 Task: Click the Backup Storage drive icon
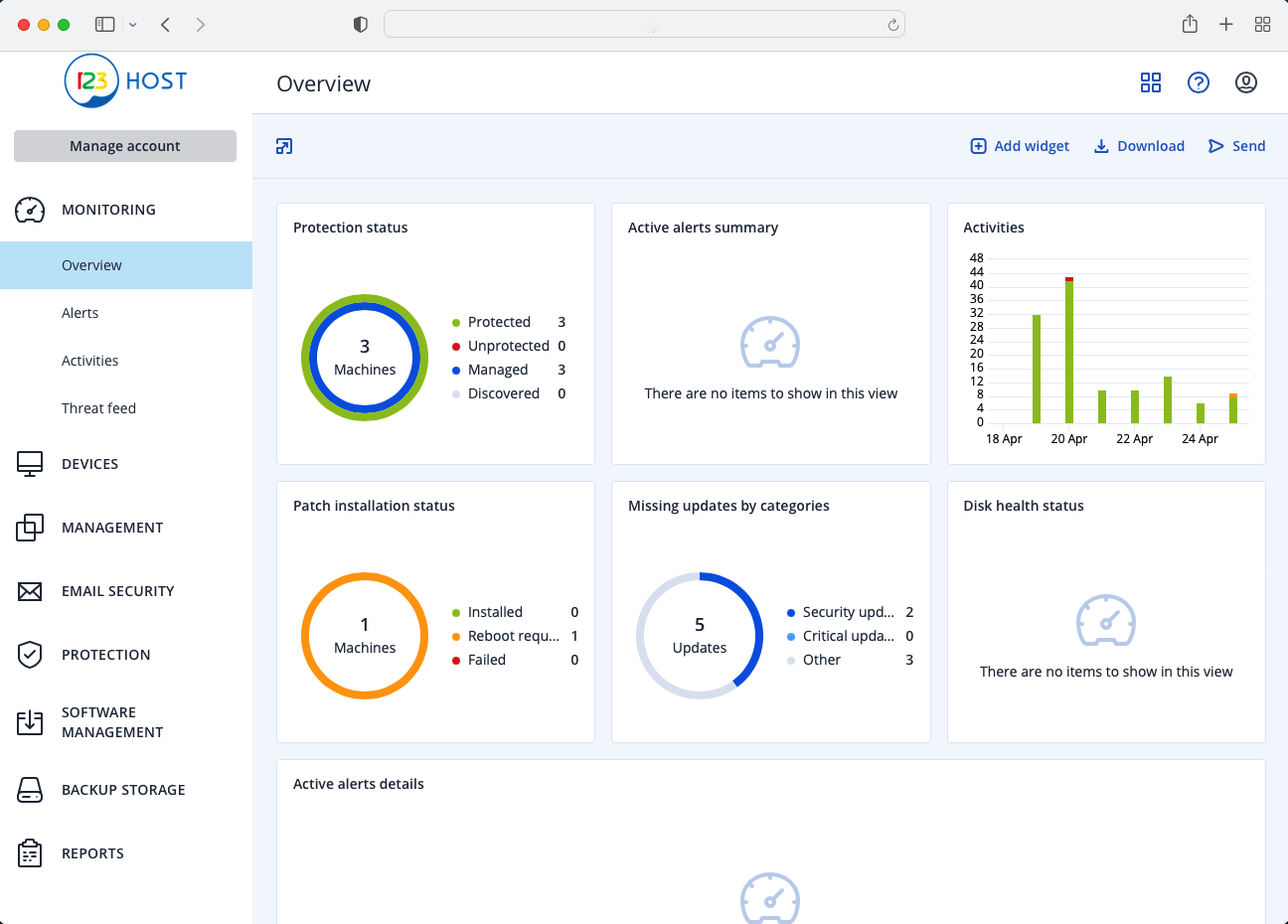point(30,790)
